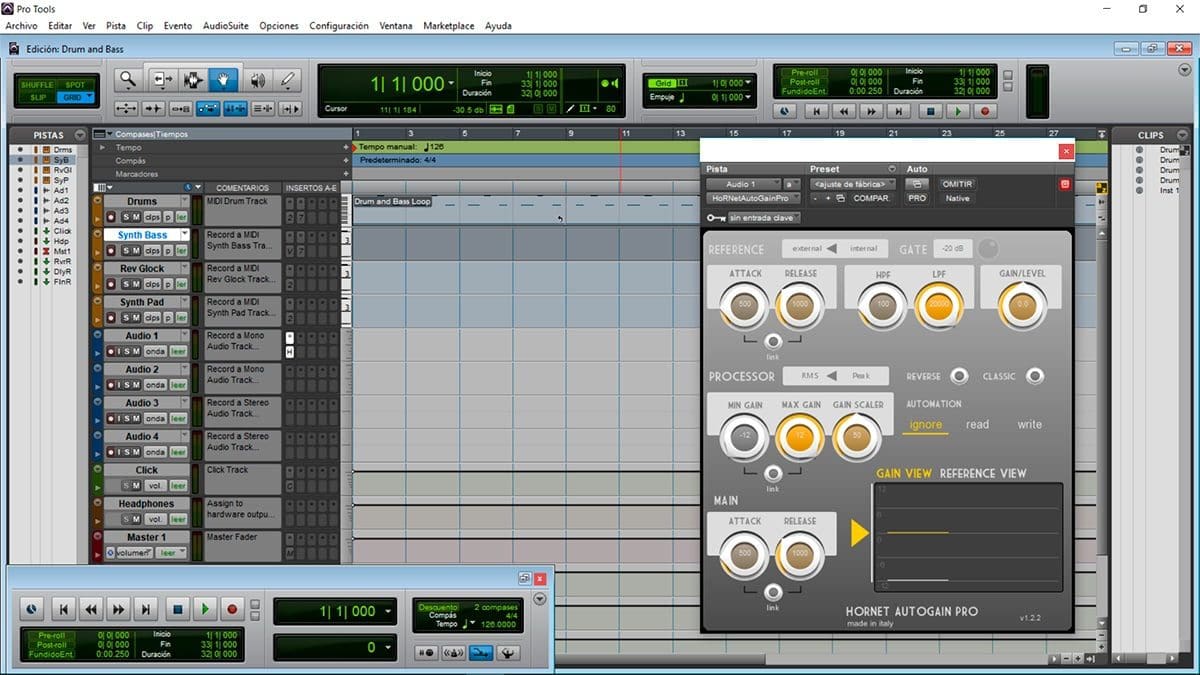Enable Shuffle edit mode
Image resolution: width=1200 pixels, height=675 pixels.
point(37,85)
